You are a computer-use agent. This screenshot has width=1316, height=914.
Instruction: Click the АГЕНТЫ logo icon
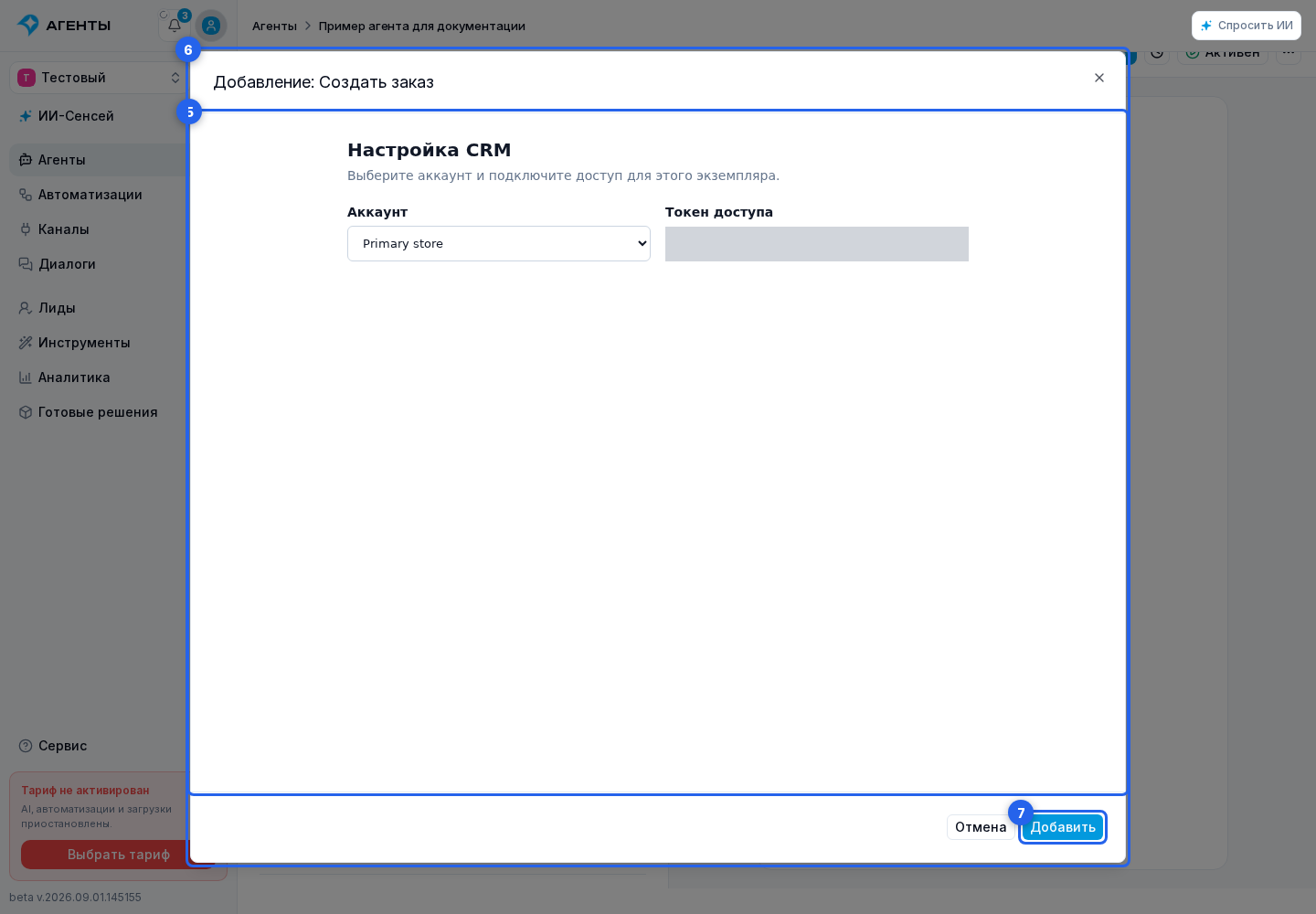28,25
